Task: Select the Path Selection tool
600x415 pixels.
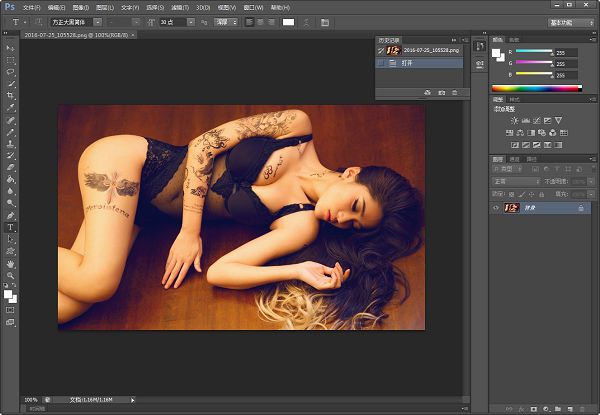Action: click(x=10, y=239)
